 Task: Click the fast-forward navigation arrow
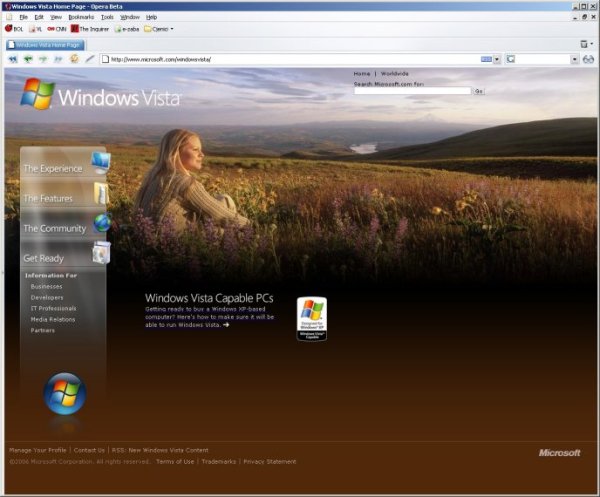coord(58,59)
